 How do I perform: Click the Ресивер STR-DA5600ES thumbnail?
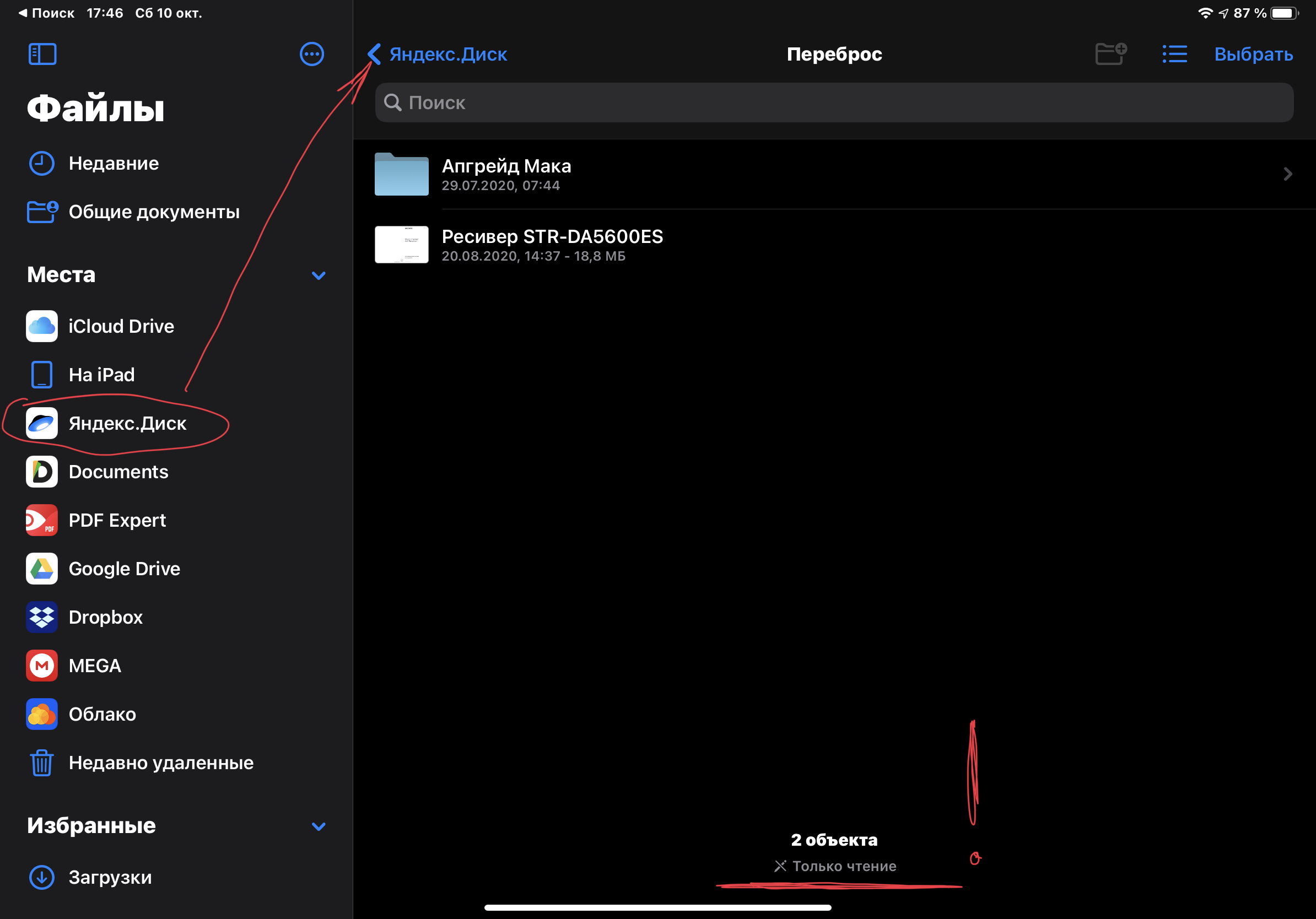(402, 245)
